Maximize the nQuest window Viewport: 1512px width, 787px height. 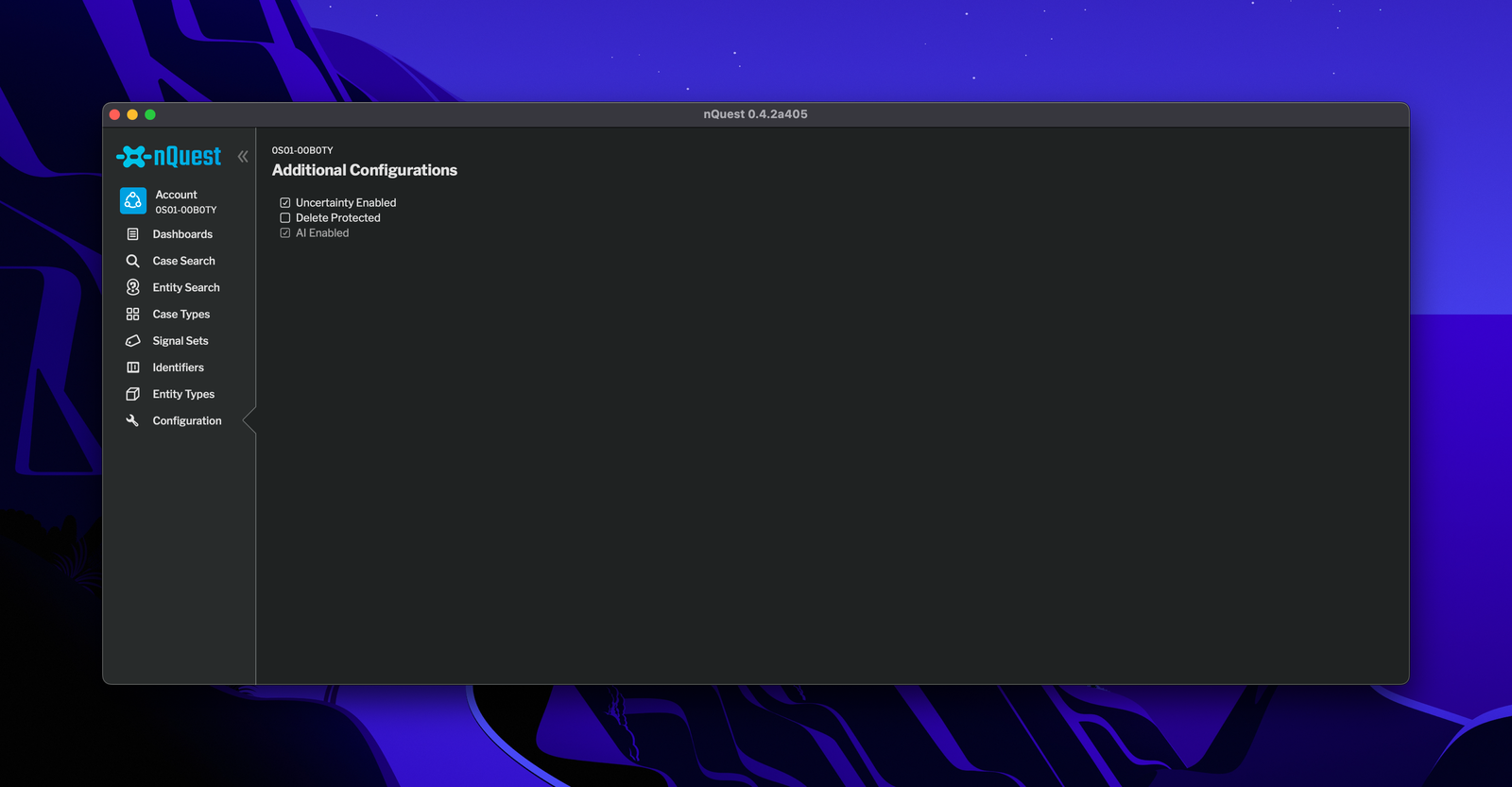tap(150, 114)
